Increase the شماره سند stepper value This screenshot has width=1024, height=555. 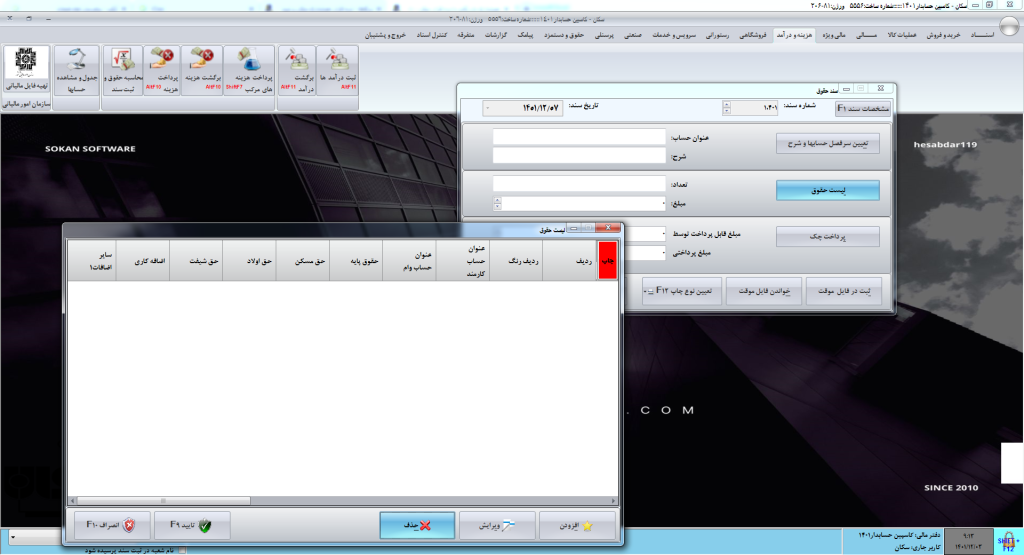pyautogui.click(x=726, y=105)
